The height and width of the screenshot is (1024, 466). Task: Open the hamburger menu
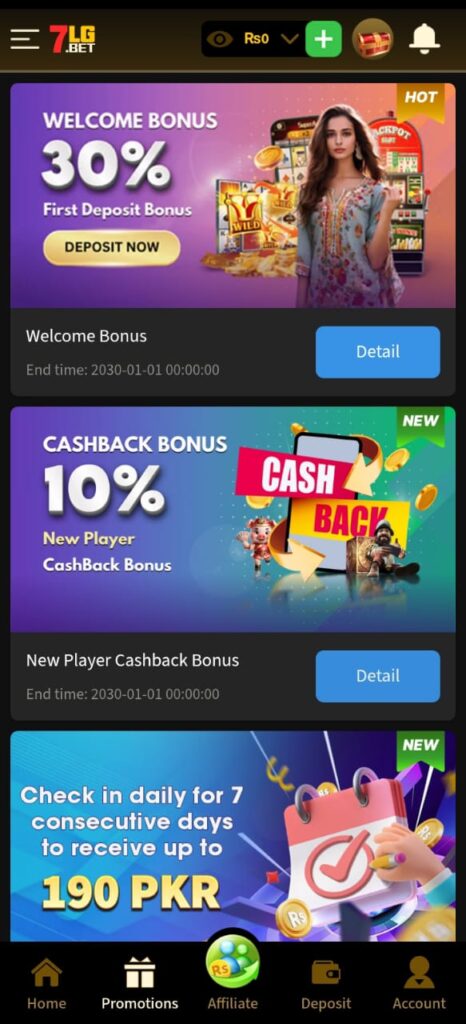[x=25, y=39]
